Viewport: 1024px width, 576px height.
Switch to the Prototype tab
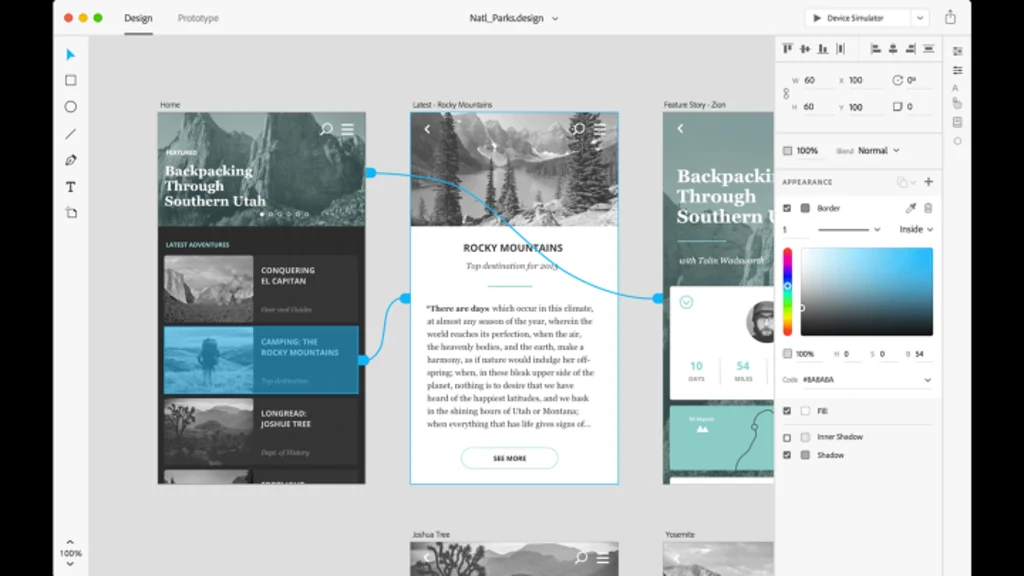(198, 18)
